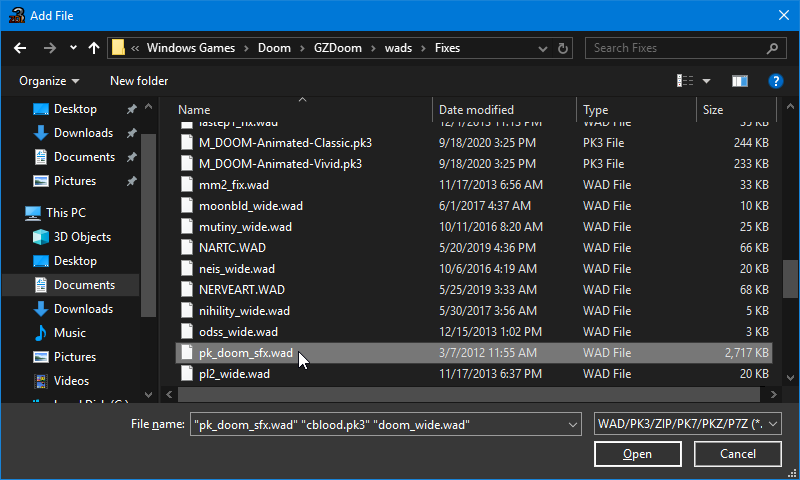Open the Help question mark icon
This screenshot has width=800, height=480.
click(x=775, y=81)
